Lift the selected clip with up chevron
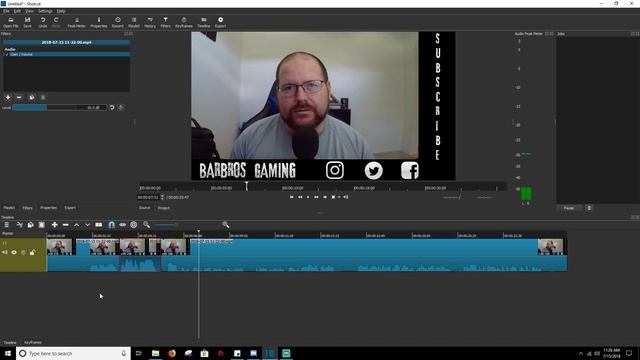This screenshot has height=360, width=640. point(76,225)
